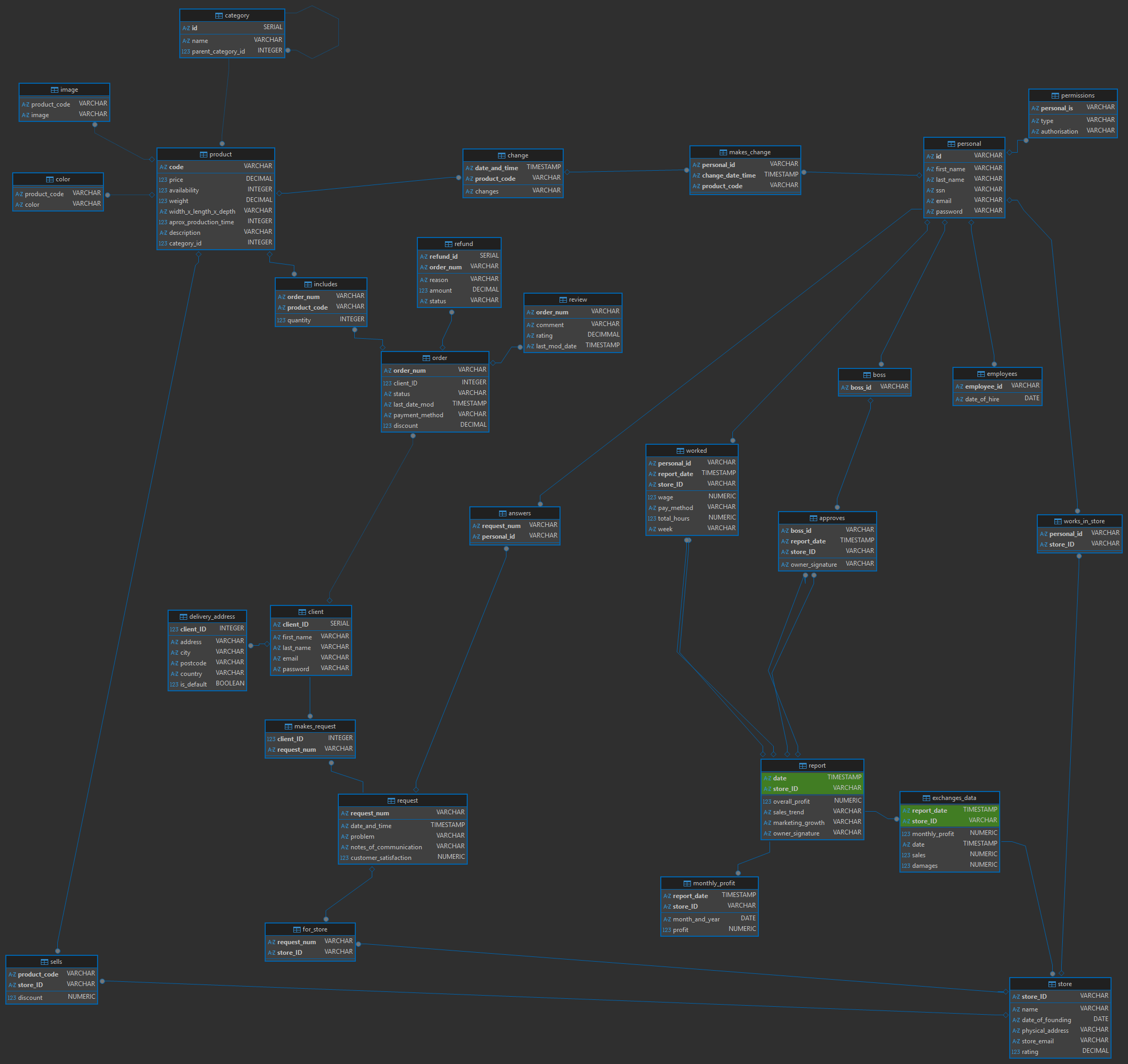Screen dimensions: 1128x1064
Task: Click the table icon next to product title
Action: [204, 154]
